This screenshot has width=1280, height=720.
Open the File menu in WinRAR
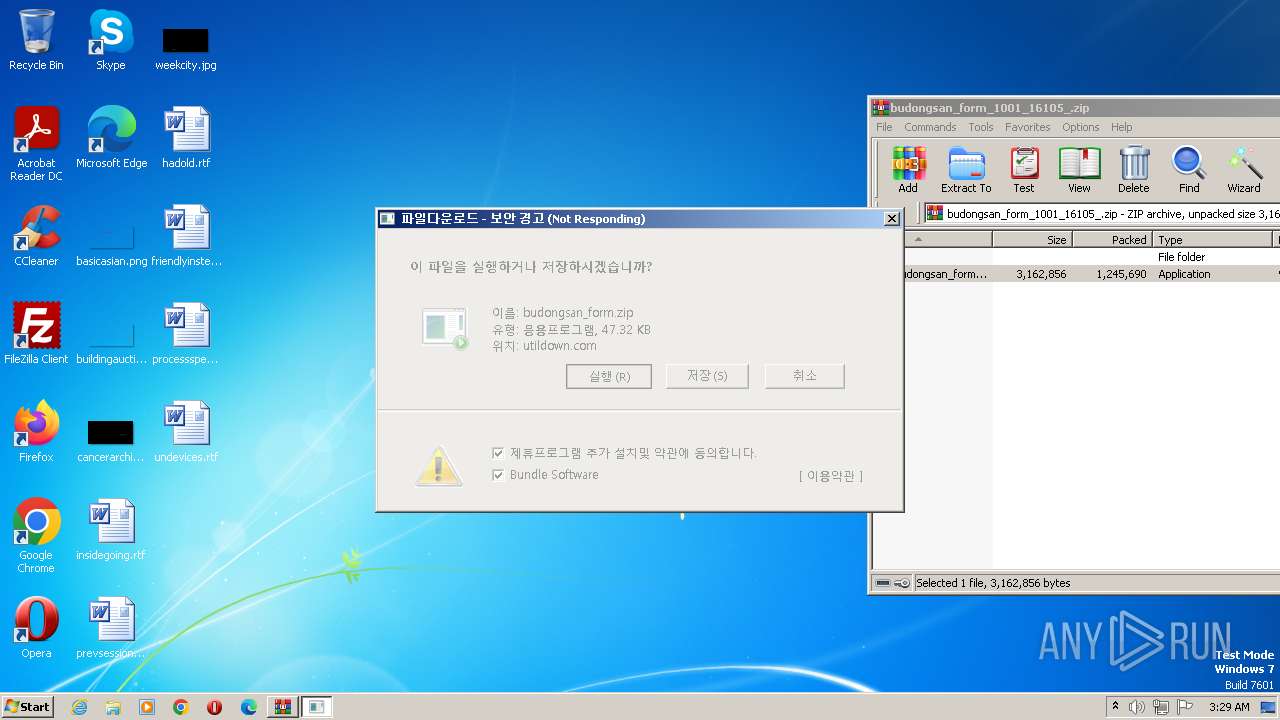coord(884,127)
